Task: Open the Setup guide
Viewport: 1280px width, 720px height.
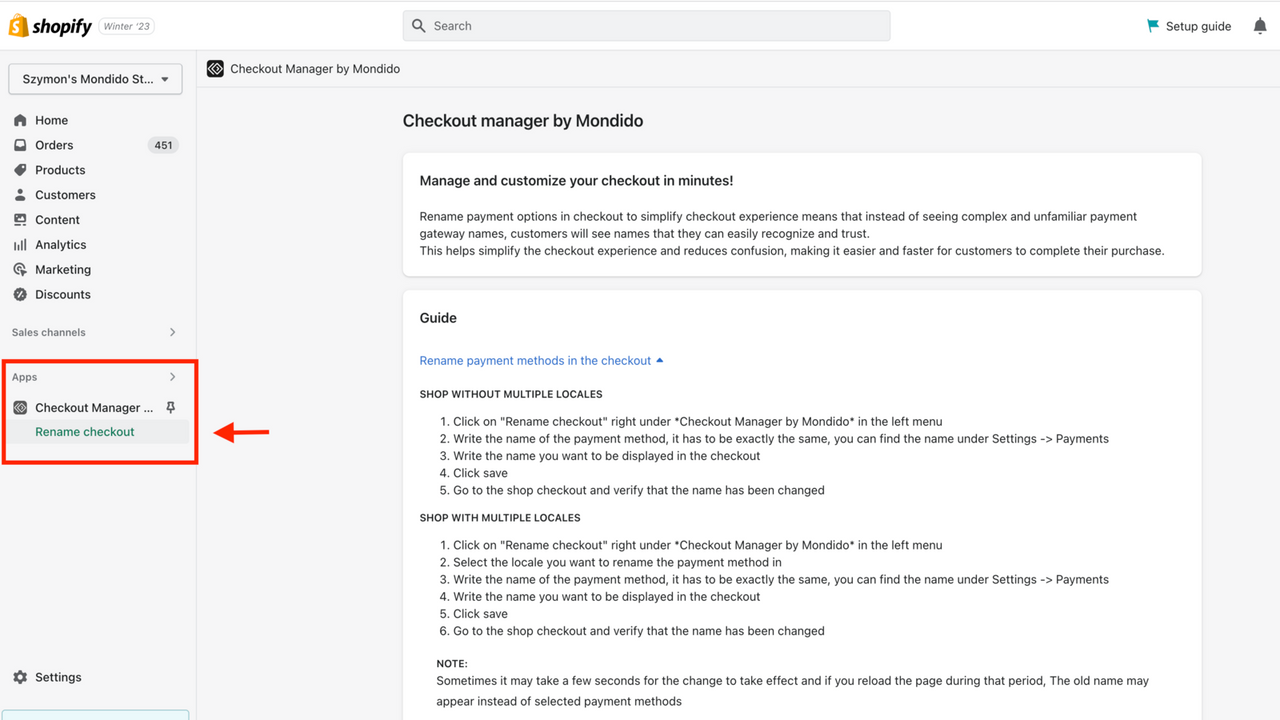Action: click(1189, 25)
